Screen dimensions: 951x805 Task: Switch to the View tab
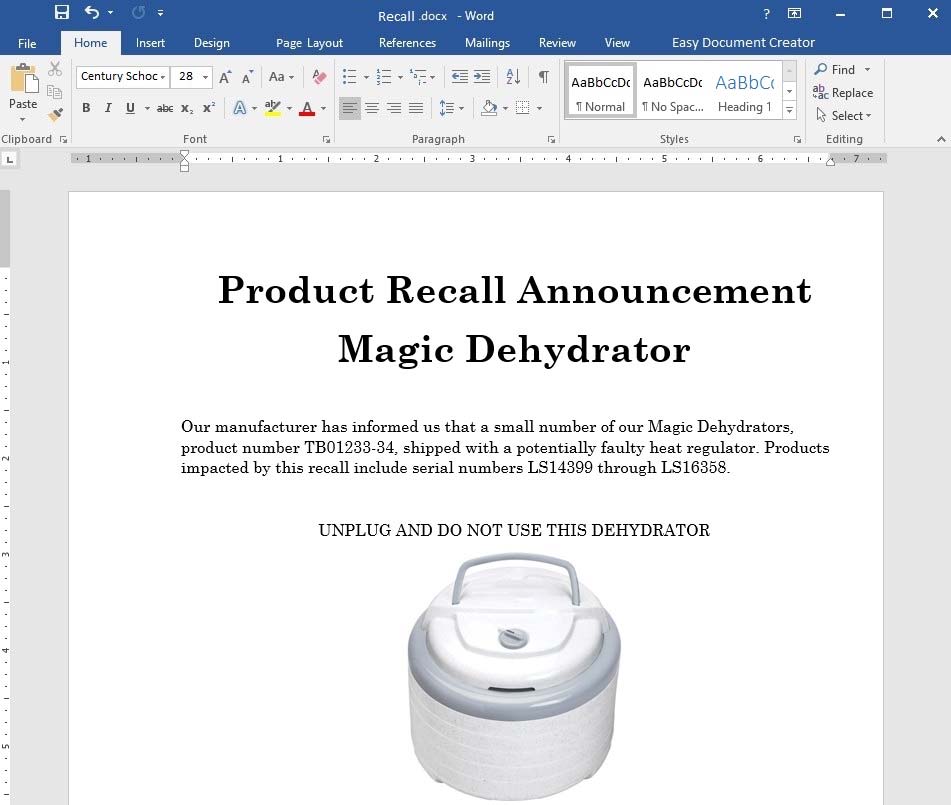click(x=617, y=43)
